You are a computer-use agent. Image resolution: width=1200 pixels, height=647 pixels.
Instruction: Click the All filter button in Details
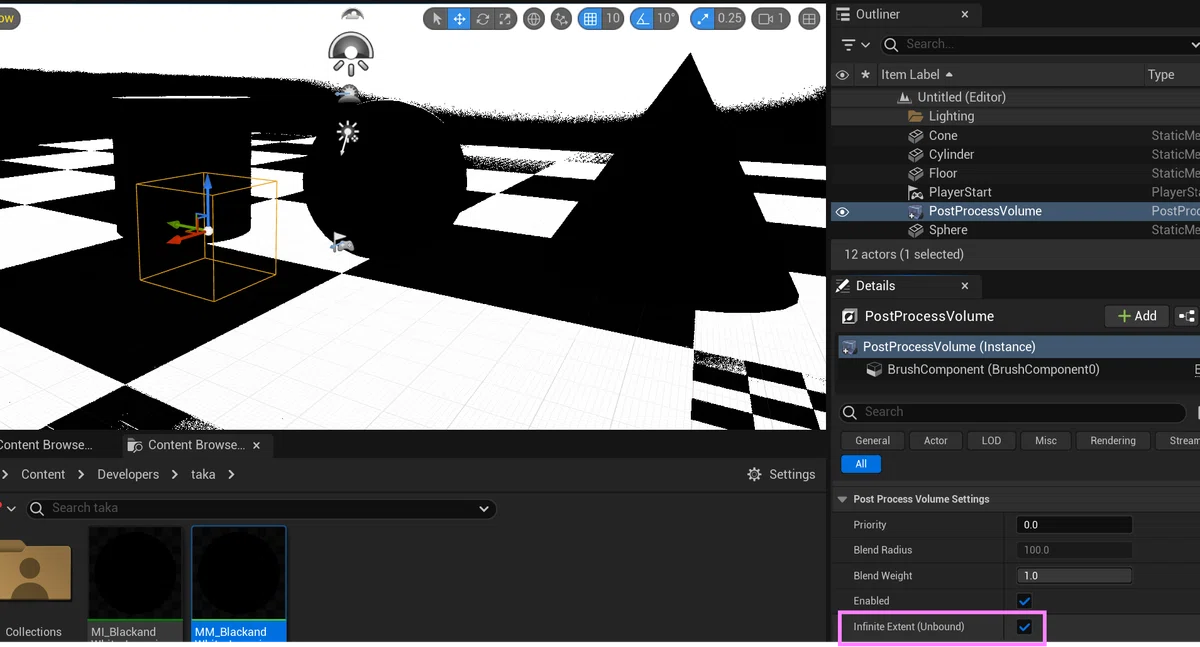point(861,464)
